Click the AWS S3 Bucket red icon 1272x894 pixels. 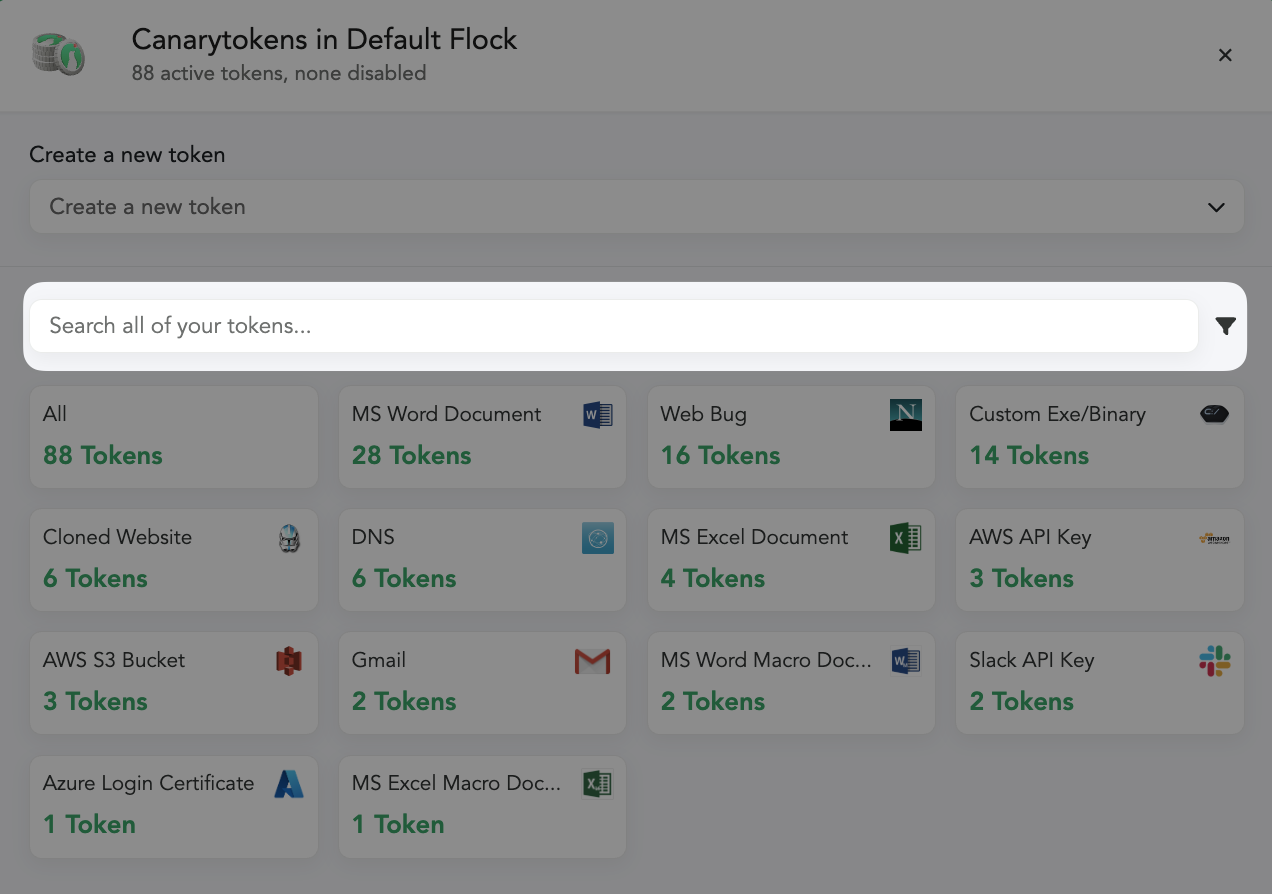288,661
